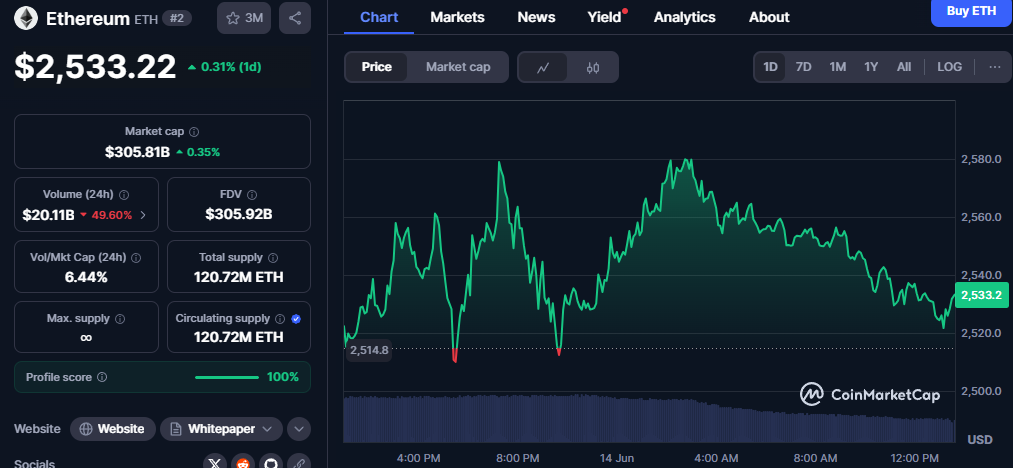Set chart range to 1M
The height and width of the screenshot is (468, 1013).
tap(837, 67)
